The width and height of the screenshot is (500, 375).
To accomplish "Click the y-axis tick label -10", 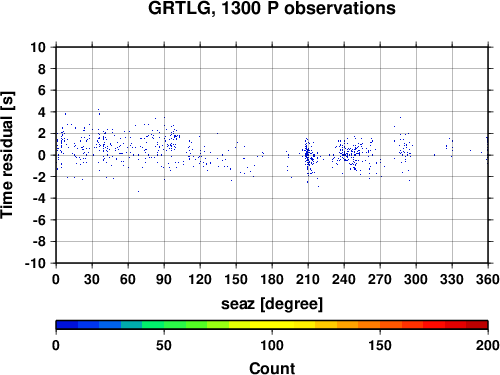I will [35, 263].
